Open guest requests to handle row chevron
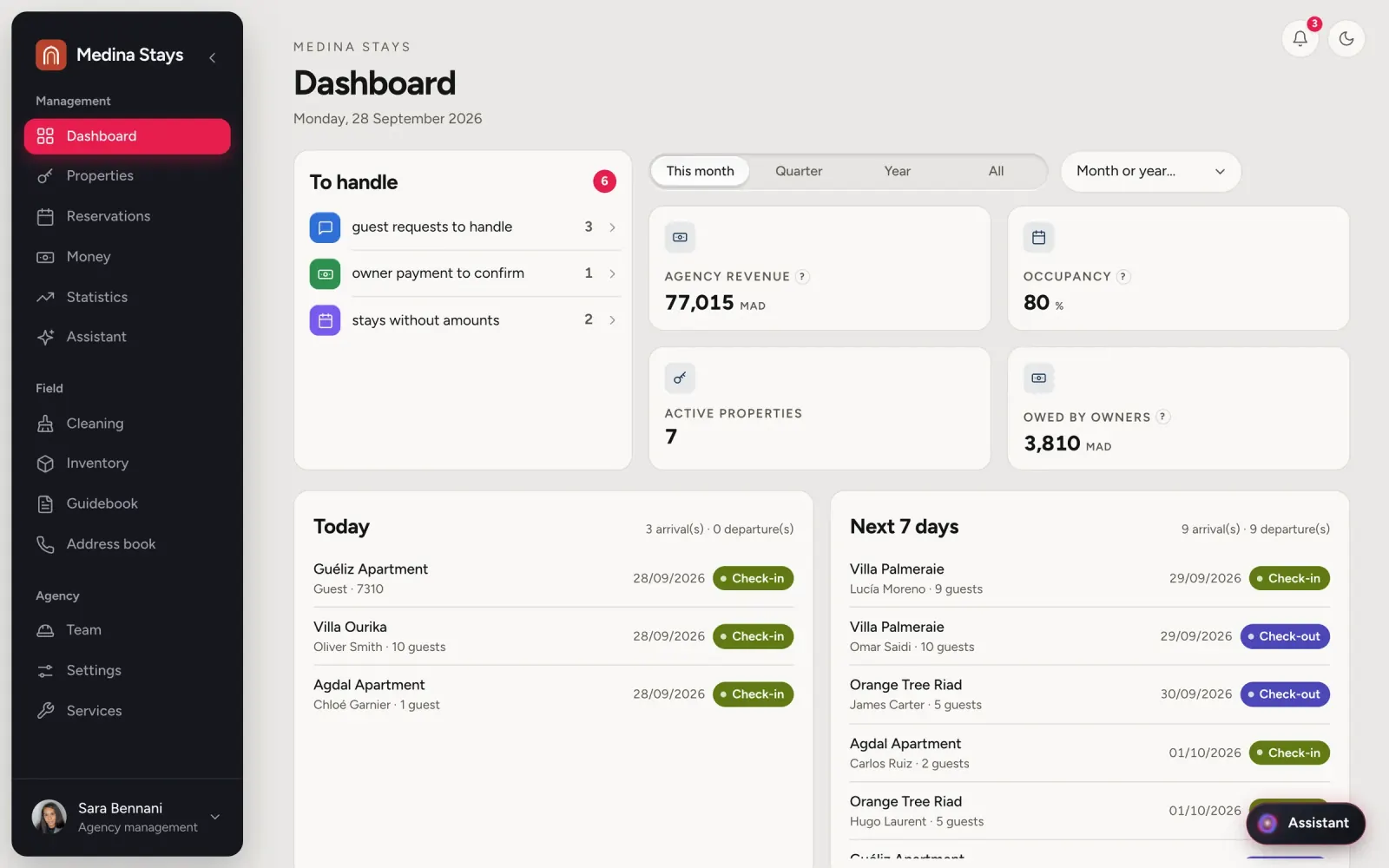The width and height of the screenshot is (1389, 868). pyautogui.click(x=612, y=227)
